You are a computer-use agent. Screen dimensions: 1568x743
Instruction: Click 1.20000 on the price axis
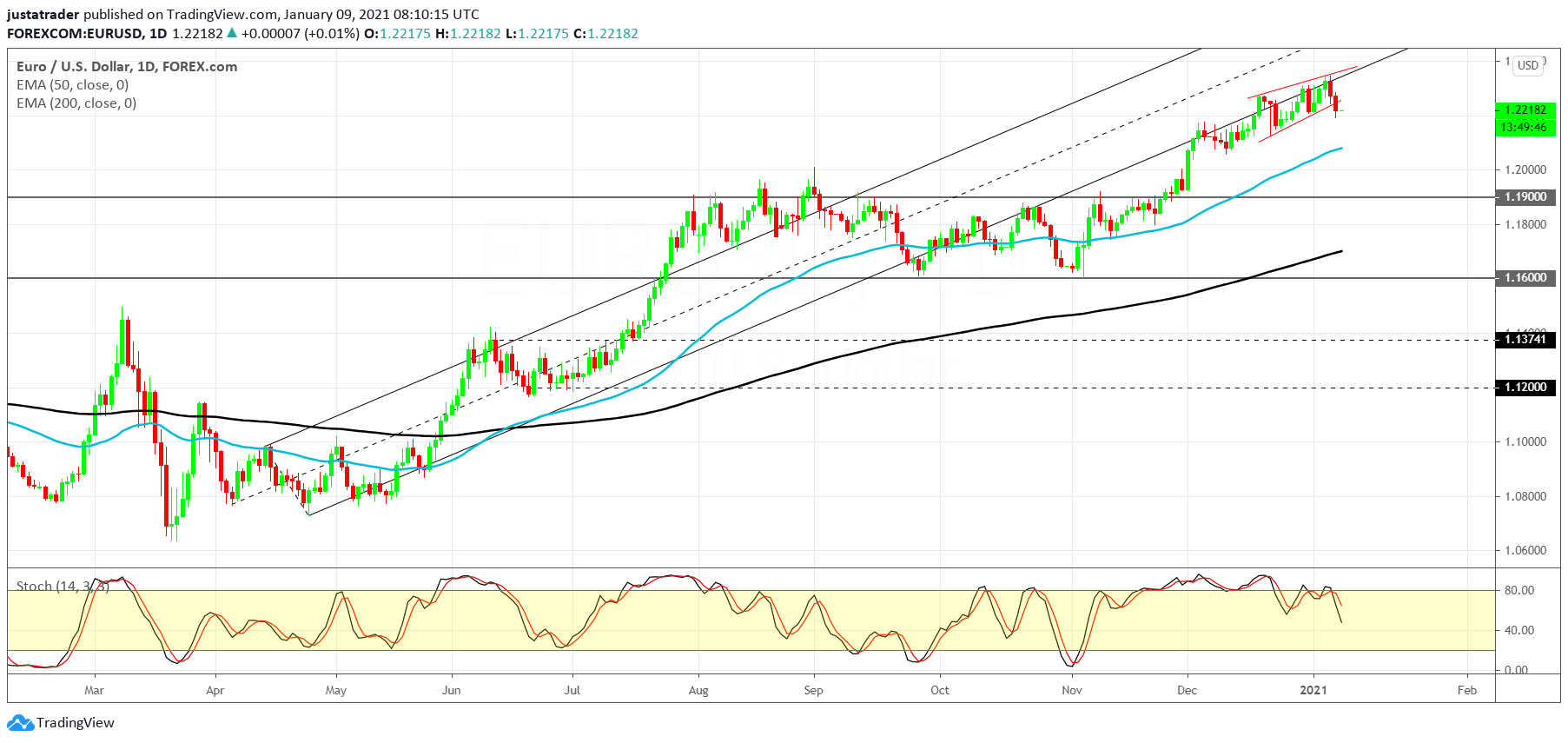1525,169
